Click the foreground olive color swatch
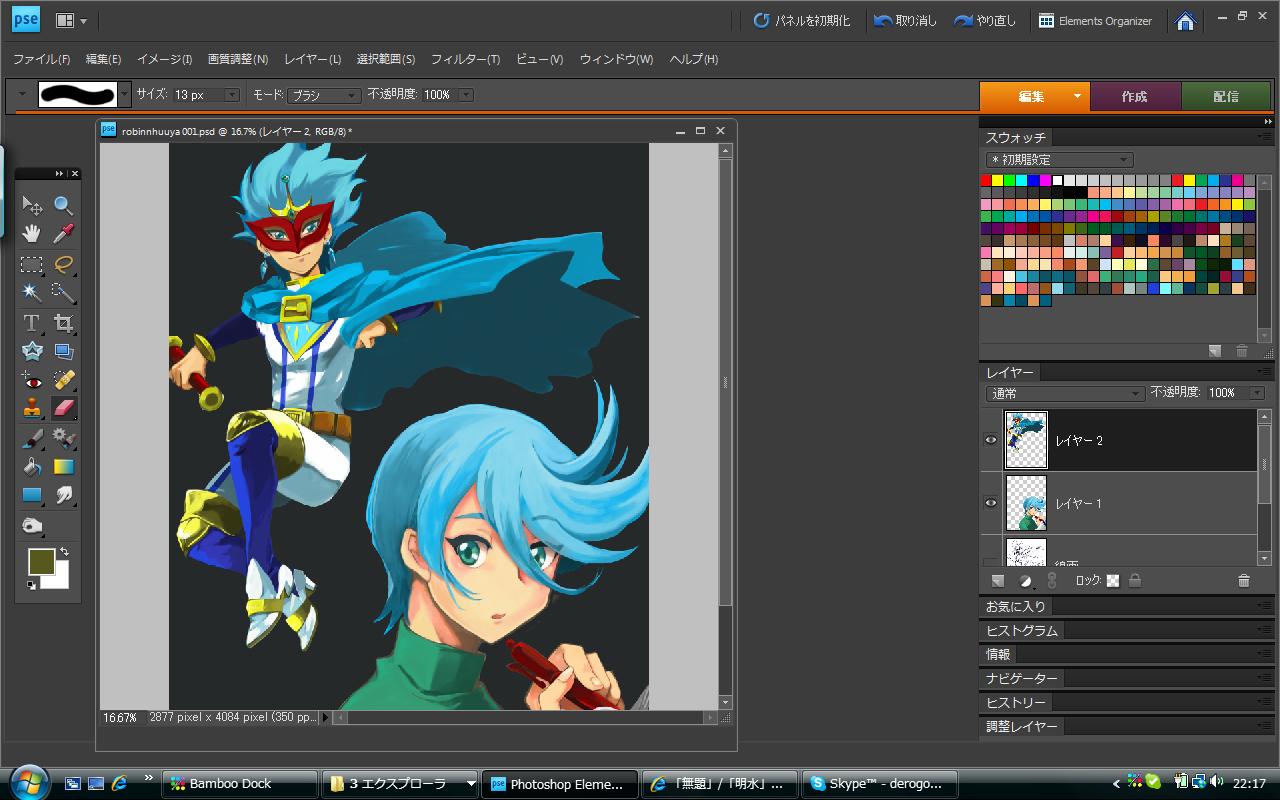 click(x=41, y=562)
